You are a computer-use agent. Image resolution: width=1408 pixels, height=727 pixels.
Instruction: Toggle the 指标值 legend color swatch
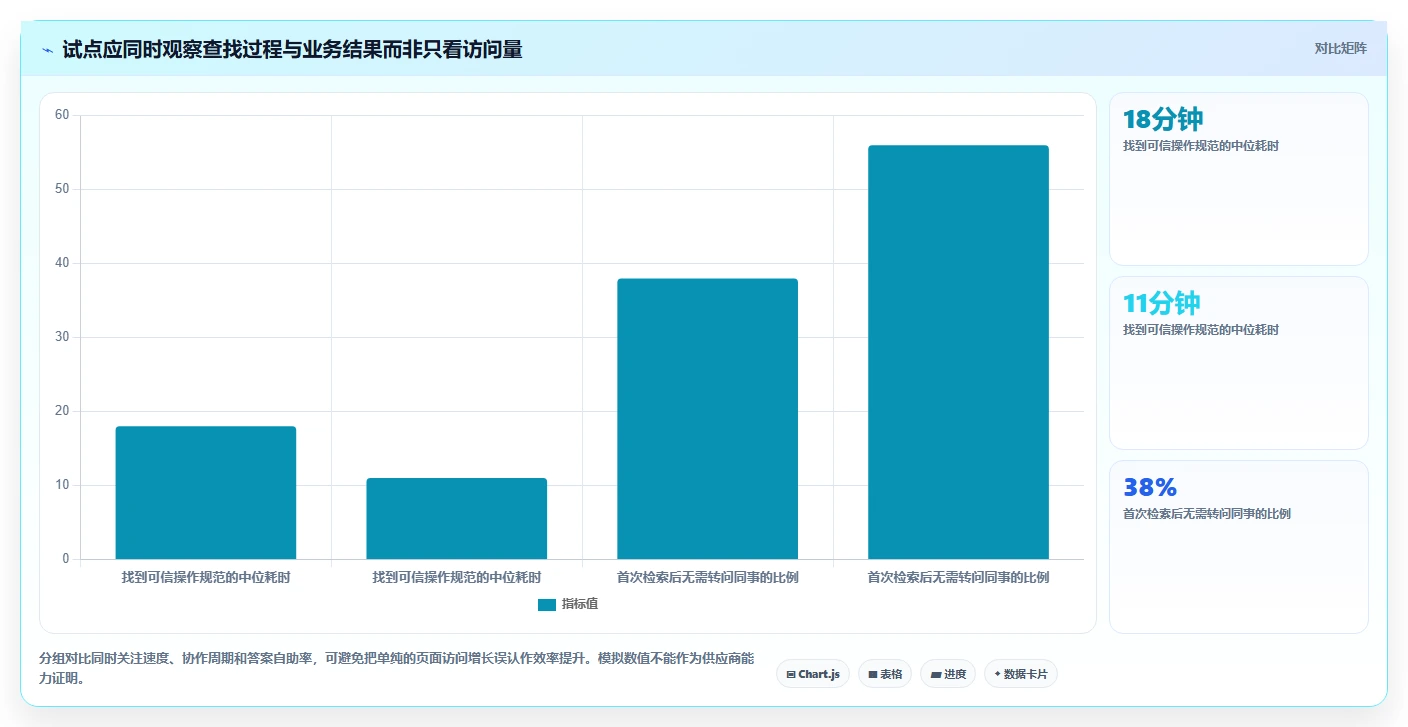pyautogui.click(x=547, y=604)
